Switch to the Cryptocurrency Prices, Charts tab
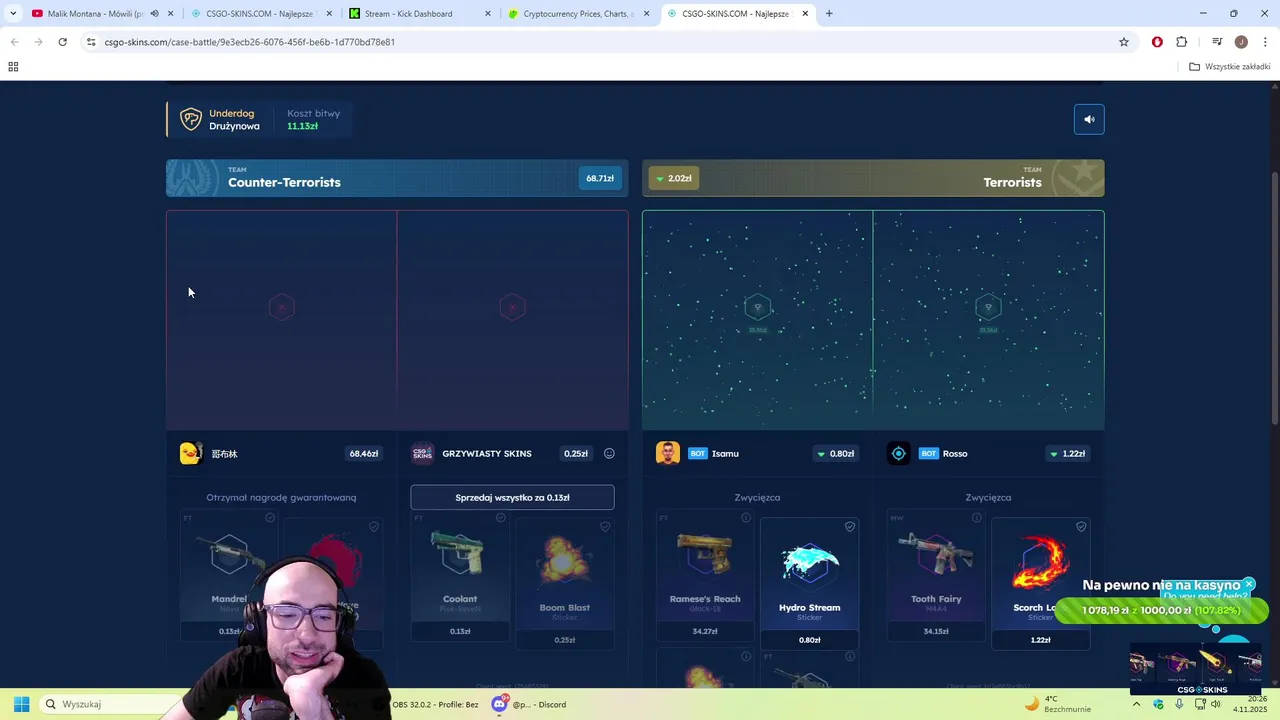 point(578,14)
